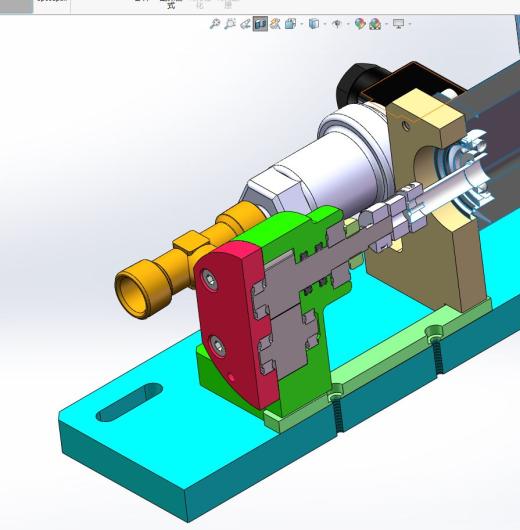Click the Apply Scene icon
This screenshot has width=520, height=530.
click(375, 24)
